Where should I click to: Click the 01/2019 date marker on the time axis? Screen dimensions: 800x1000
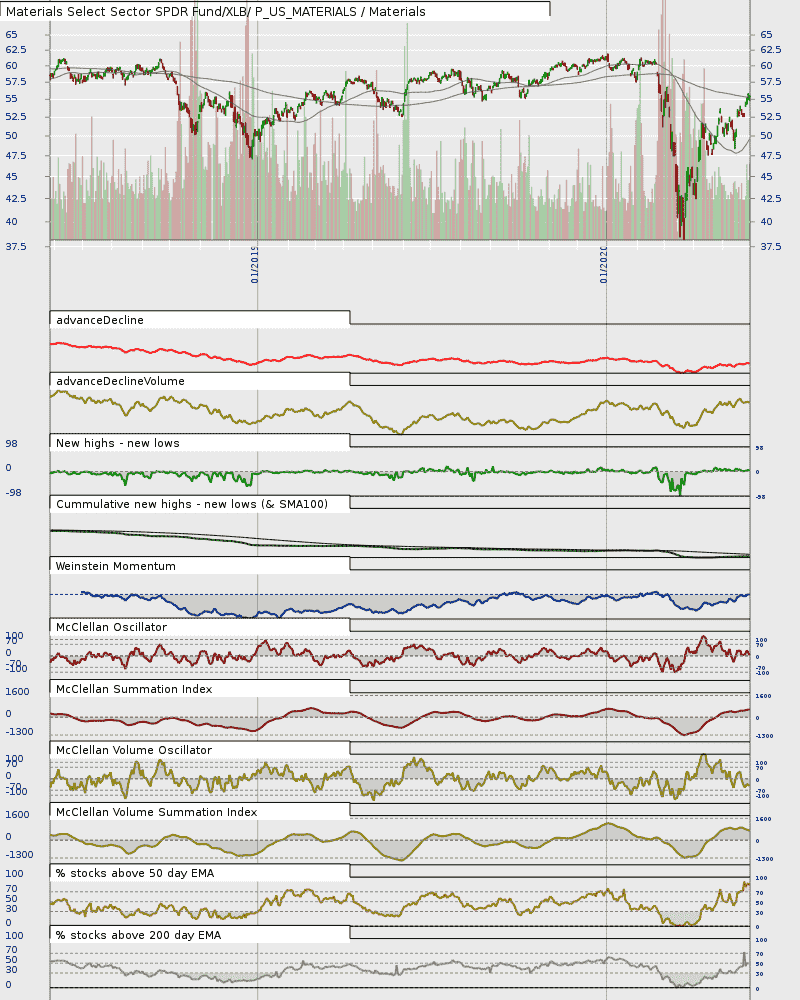pyautogui.click(x=254, y=265)
